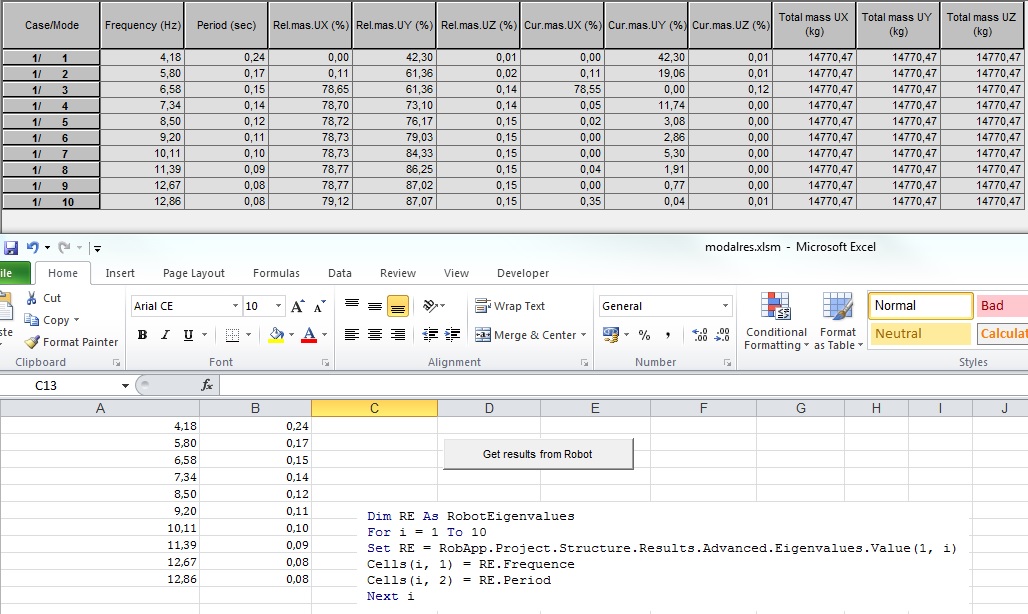Click the Increase Font Size icon
The image size is (1028, 614).
pyautogui.click(x=297, y=305)
